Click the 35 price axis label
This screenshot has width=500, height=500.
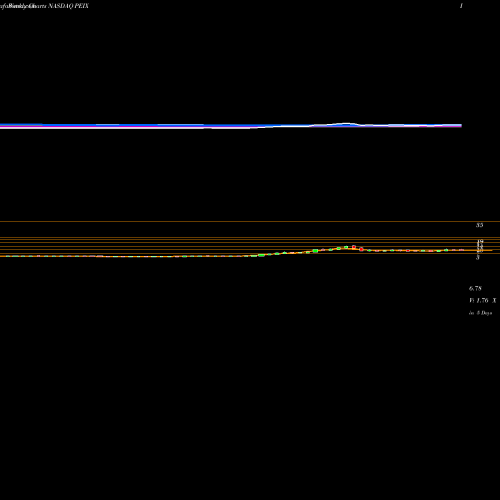click(479, 225)
